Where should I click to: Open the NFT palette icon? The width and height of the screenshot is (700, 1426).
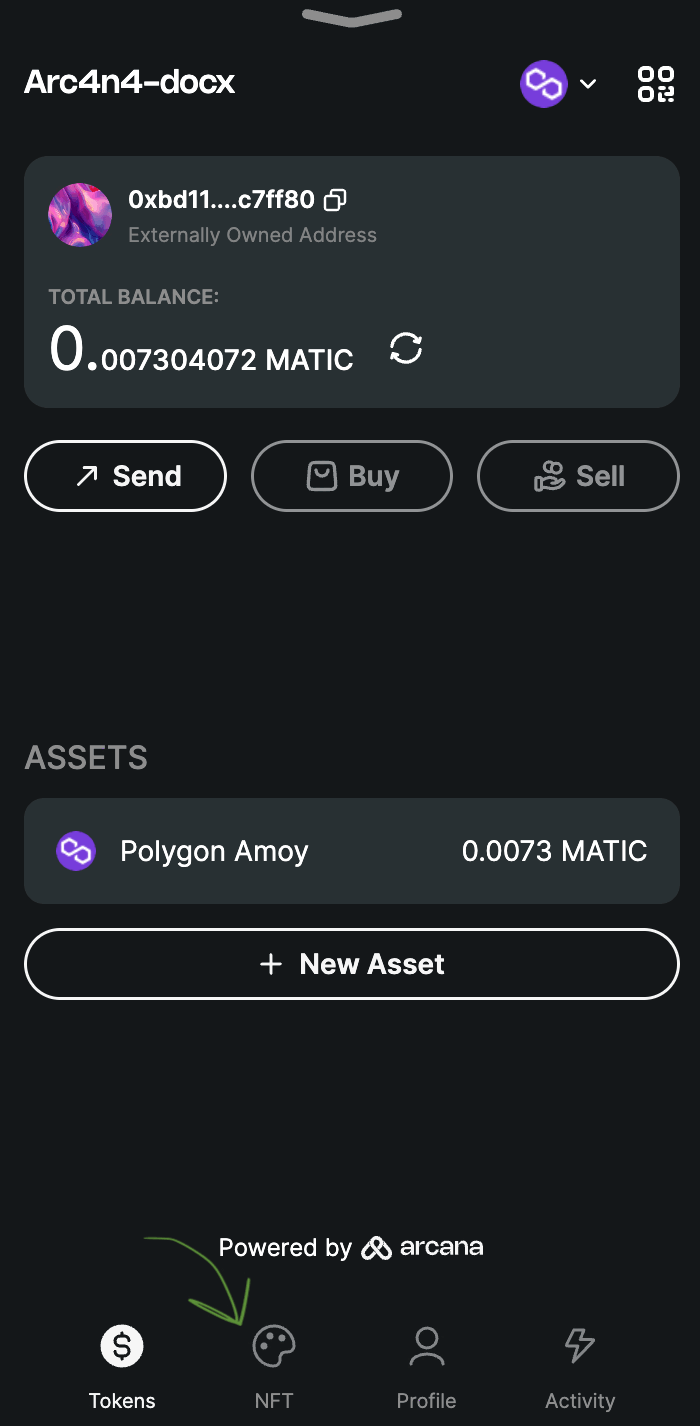point(273,1346)
